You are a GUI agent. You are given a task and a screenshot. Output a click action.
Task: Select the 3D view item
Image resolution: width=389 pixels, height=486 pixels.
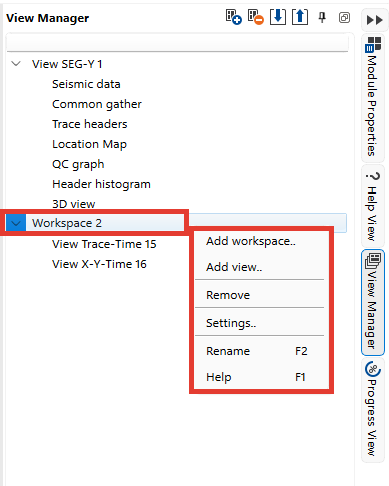[74, 204]
